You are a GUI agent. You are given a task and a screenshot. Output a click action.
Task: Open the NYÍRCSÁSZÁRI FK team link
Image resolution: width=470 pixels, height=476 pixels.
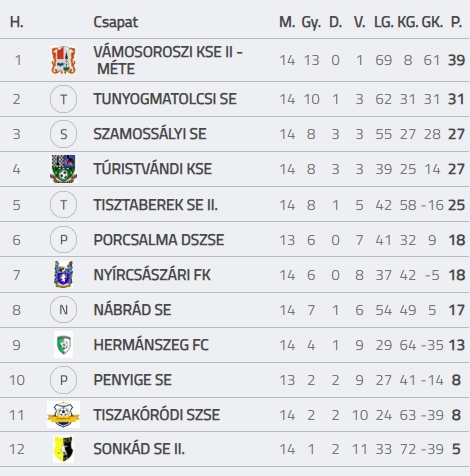[x=152, y=275]
